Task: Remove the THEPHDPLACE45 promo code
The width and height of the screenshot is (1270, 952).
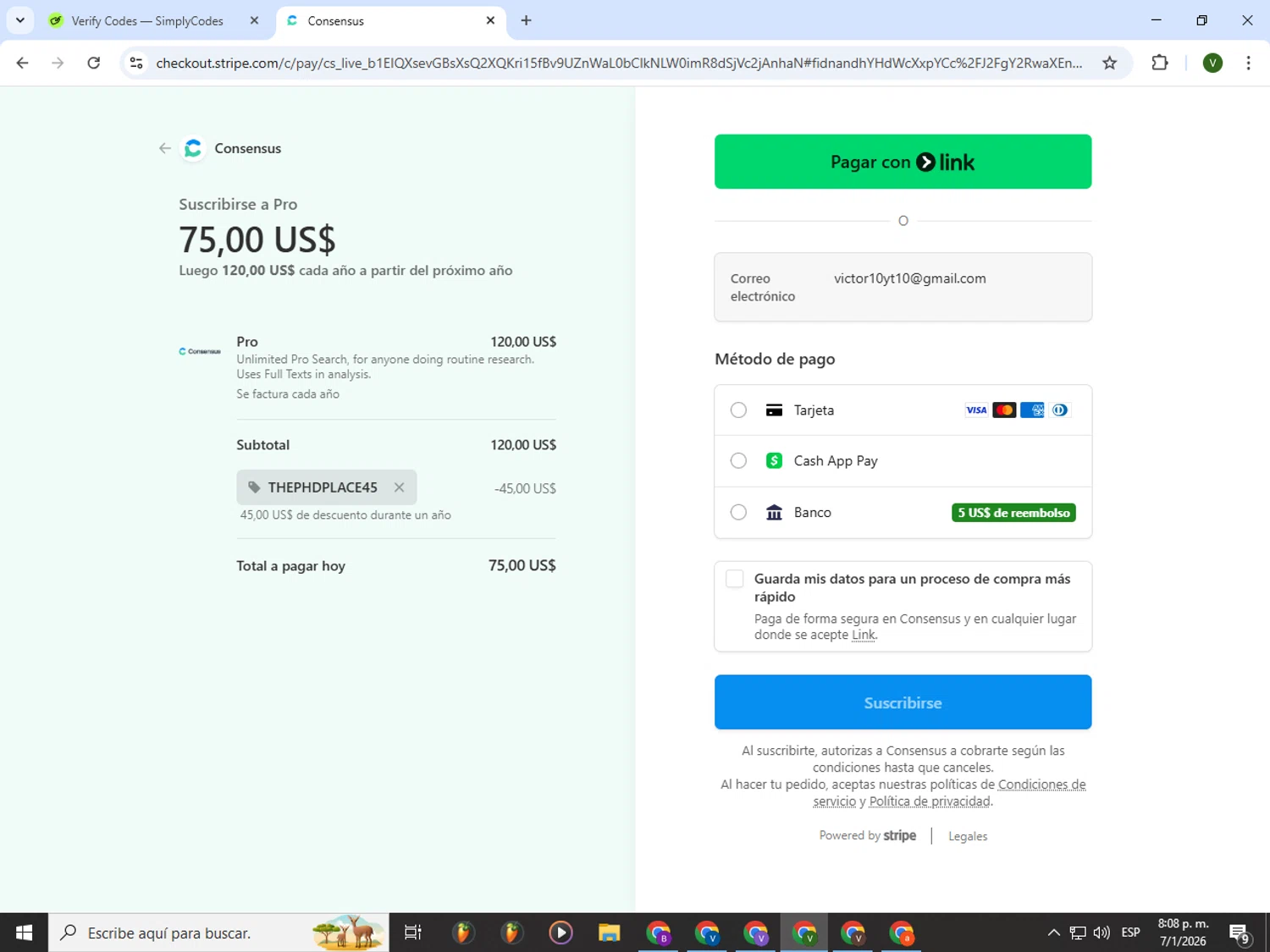Action: (399, 487)
